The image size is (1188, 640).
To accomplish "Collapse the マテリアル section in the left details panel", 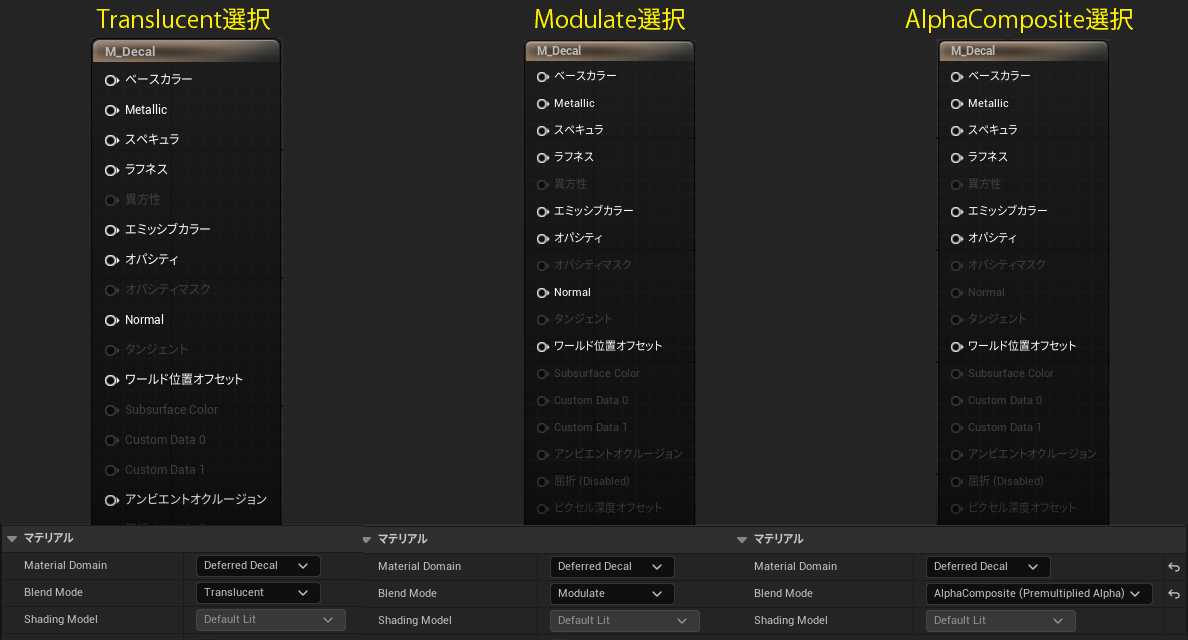I will [12, 538].
